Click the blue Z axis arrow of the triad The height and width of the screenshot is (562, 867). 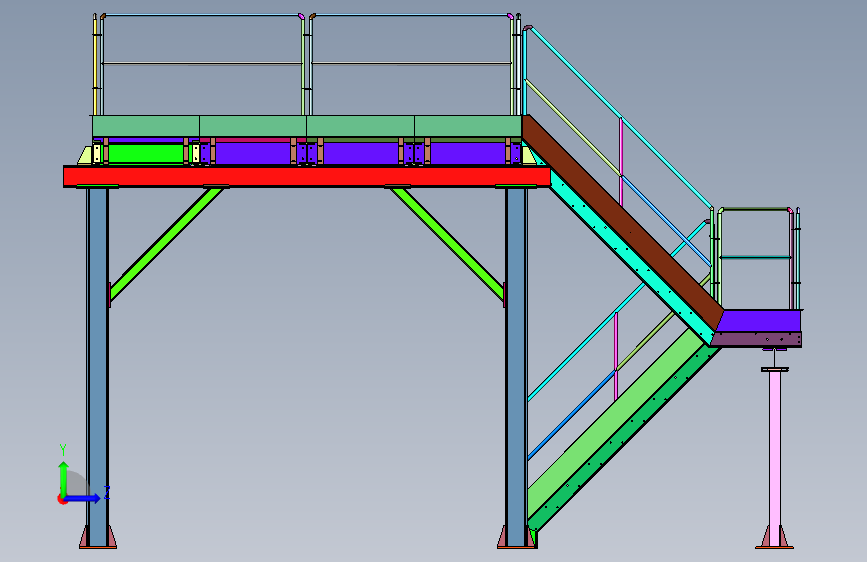84,498
